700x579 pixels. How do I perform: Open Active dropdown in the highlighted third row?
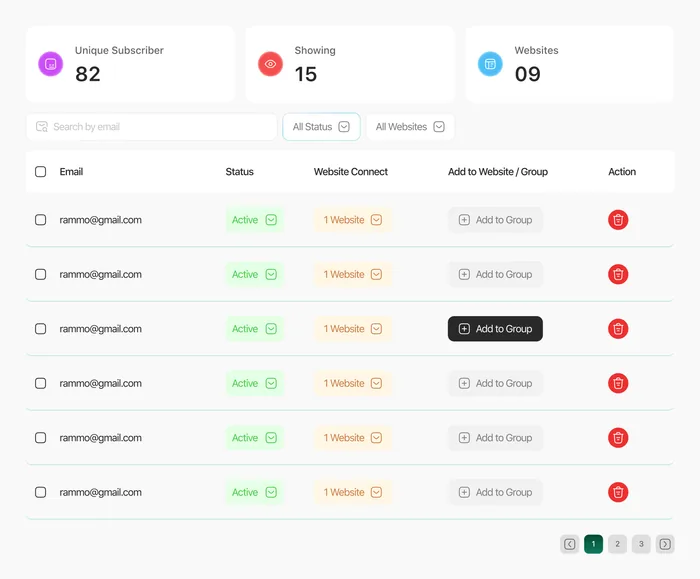(254, 329)
